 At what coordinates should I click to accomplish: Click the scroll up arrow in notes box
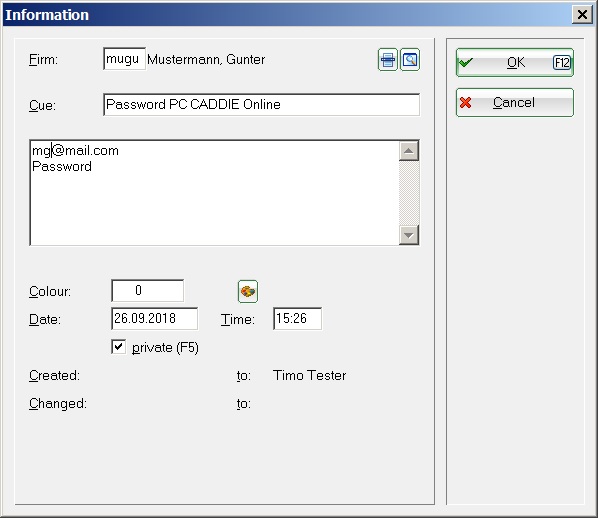click(x=409, y=151)
